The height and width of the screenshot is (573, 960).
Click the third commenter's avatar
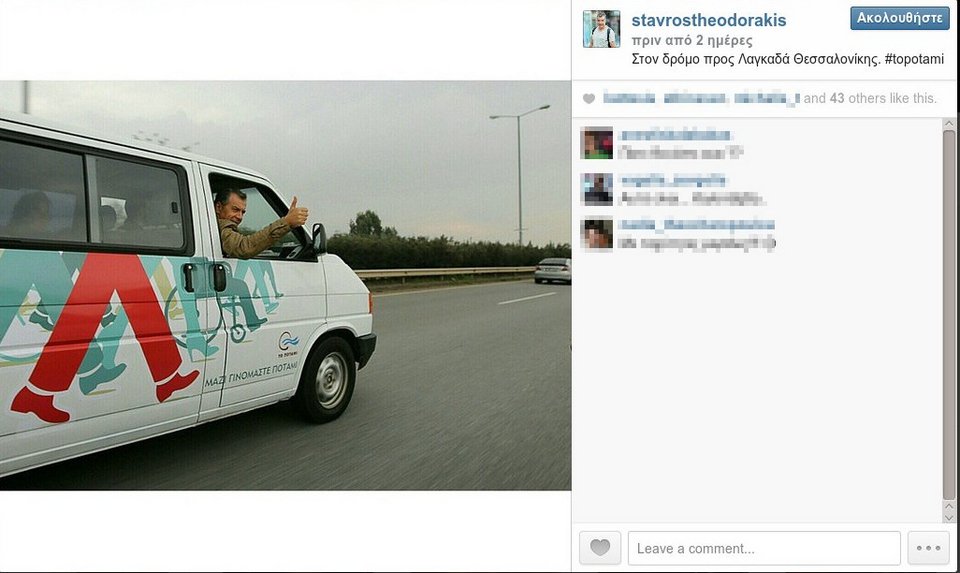[x=596, y=233]
